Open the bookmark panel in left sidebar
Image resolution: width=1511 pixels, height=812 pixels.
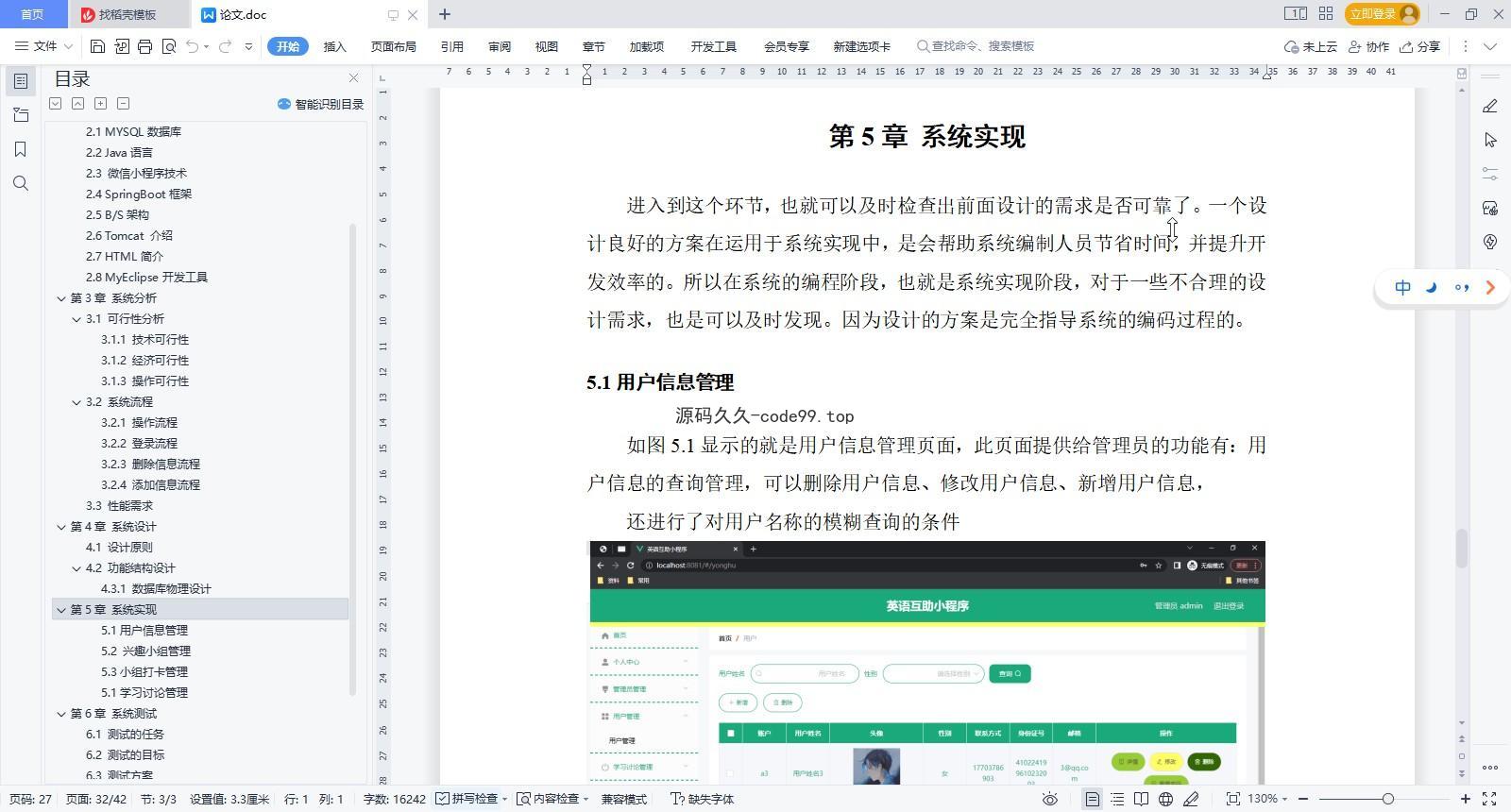coord(21,149)
